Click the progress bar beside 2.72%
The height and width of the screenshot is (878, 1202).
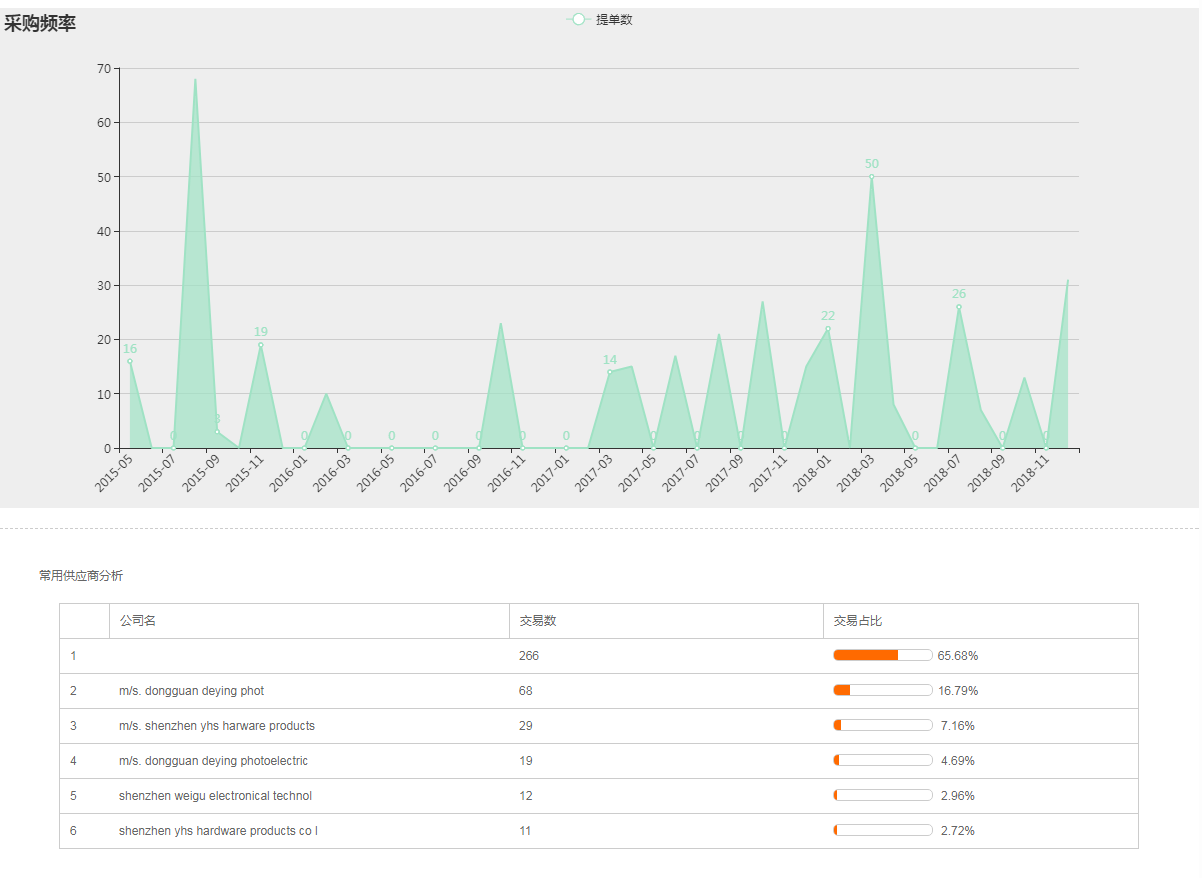click(x=883, y=830)
